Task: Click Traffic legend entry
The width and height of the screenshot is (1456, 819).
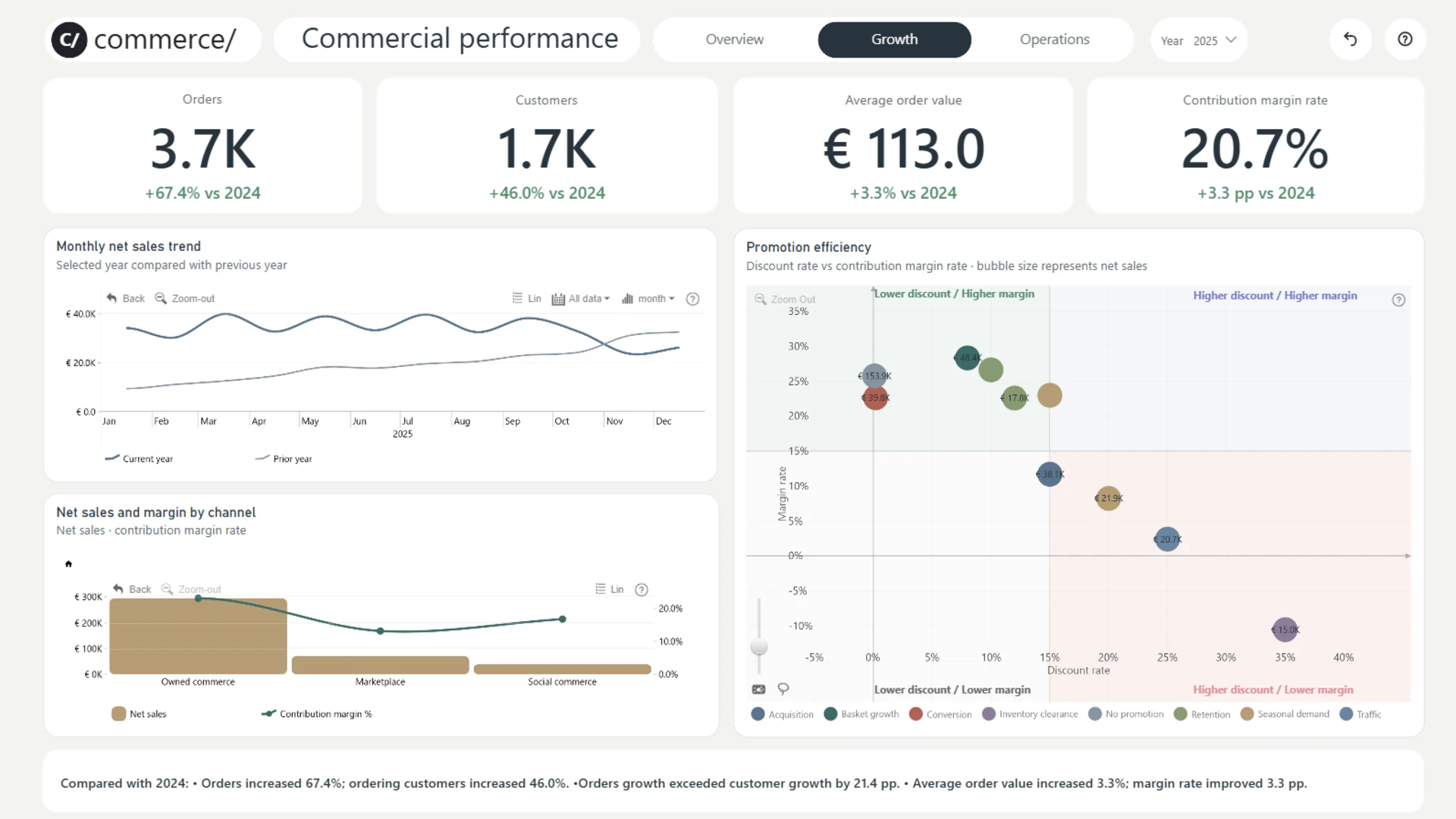Action: tap(1360, 714)
